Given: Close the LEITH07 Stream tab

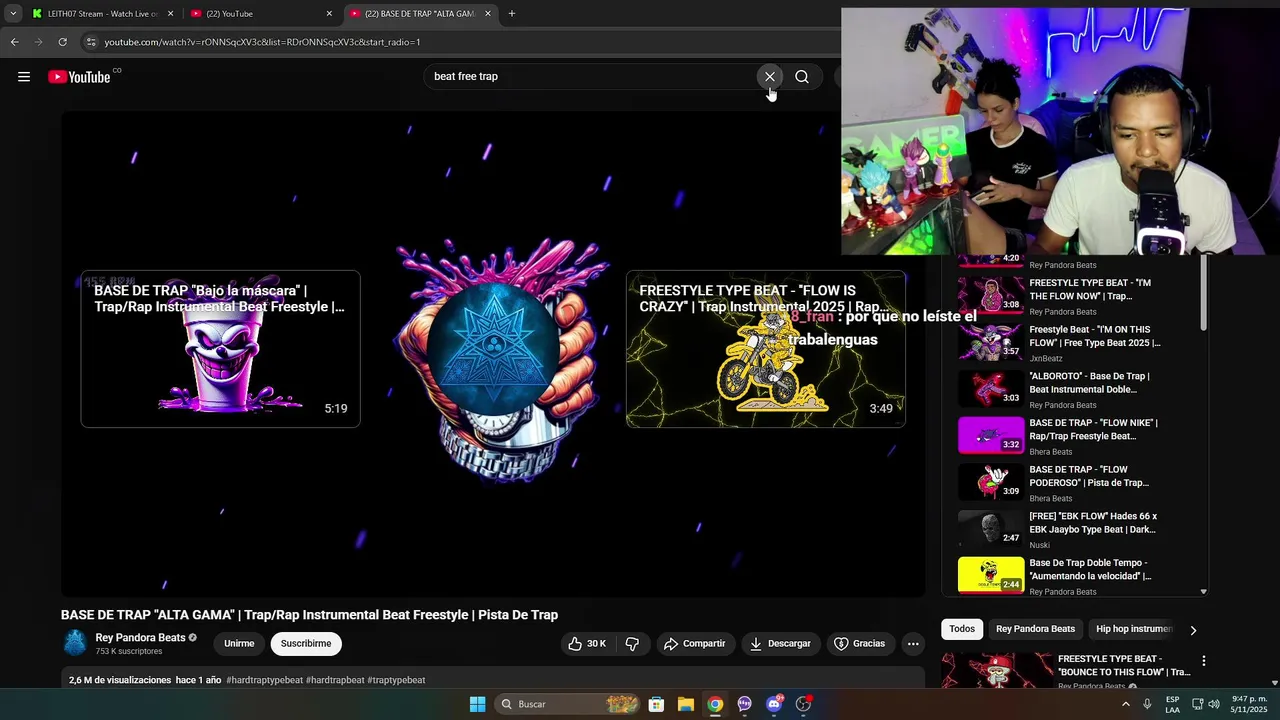Looking at the screenshot, I should [170, 14].
